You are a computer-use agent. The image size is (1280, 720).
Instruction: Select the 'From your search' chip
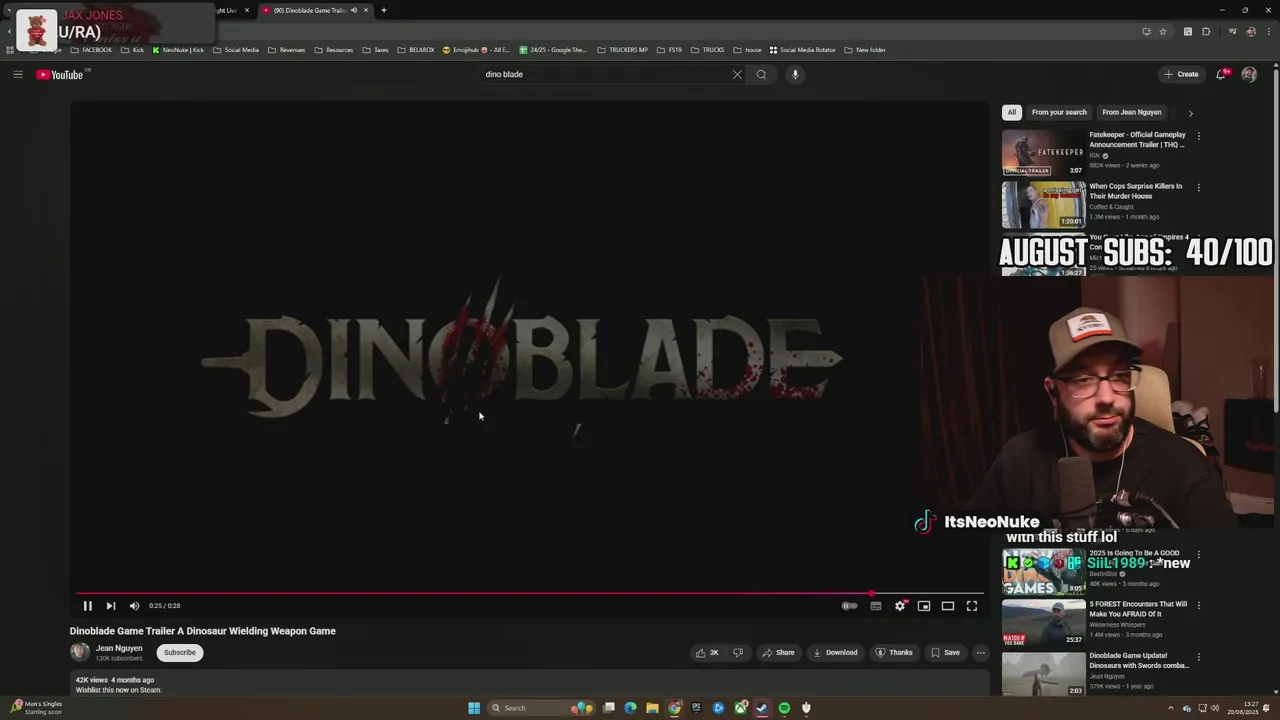coord(1059,112)
